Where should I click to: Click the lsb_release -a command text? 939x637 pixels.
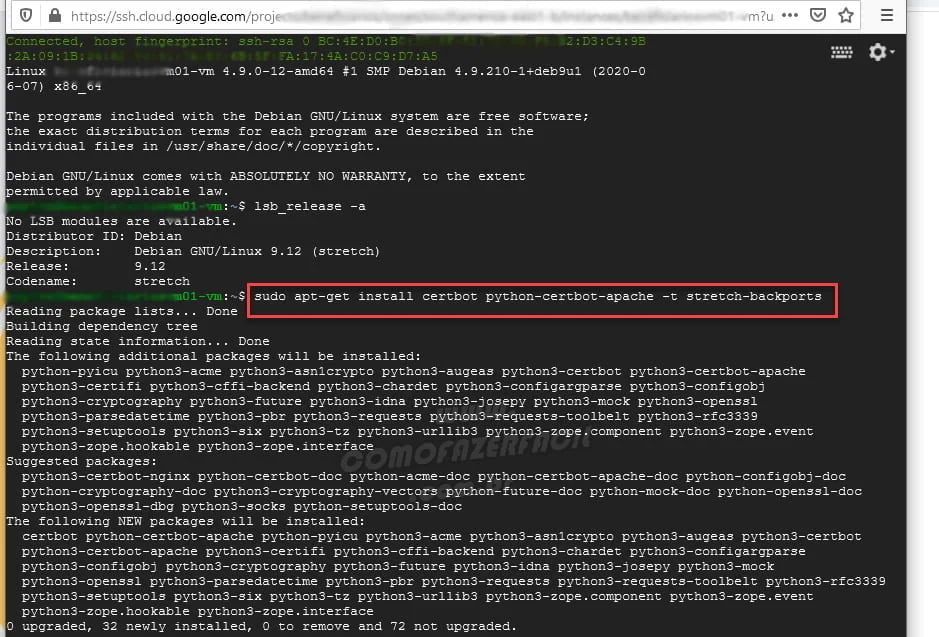click(x=311, y=206)
